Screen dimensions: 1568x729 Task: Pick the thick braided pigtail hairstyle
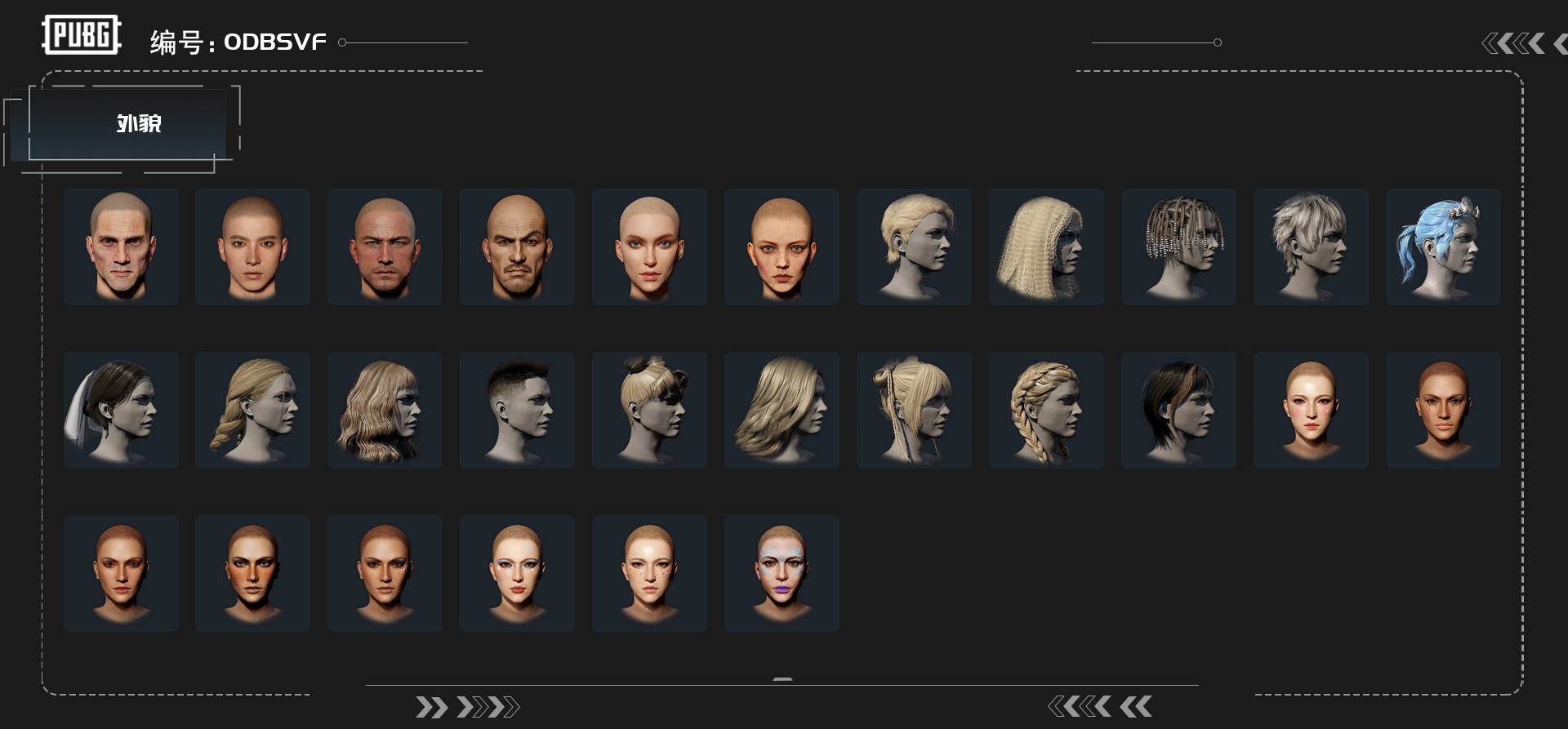(1047, 410)
